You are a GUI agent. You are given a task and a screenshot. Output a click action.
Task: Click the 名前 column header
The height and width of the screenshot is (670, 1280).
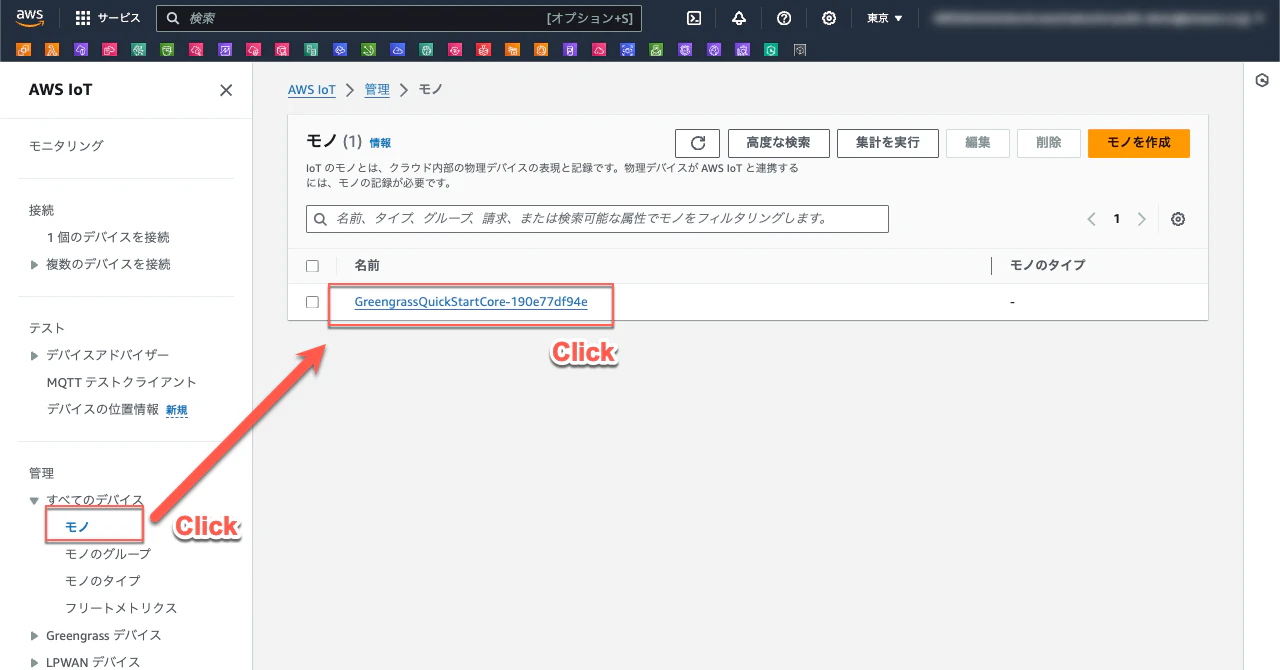[367, 266]
